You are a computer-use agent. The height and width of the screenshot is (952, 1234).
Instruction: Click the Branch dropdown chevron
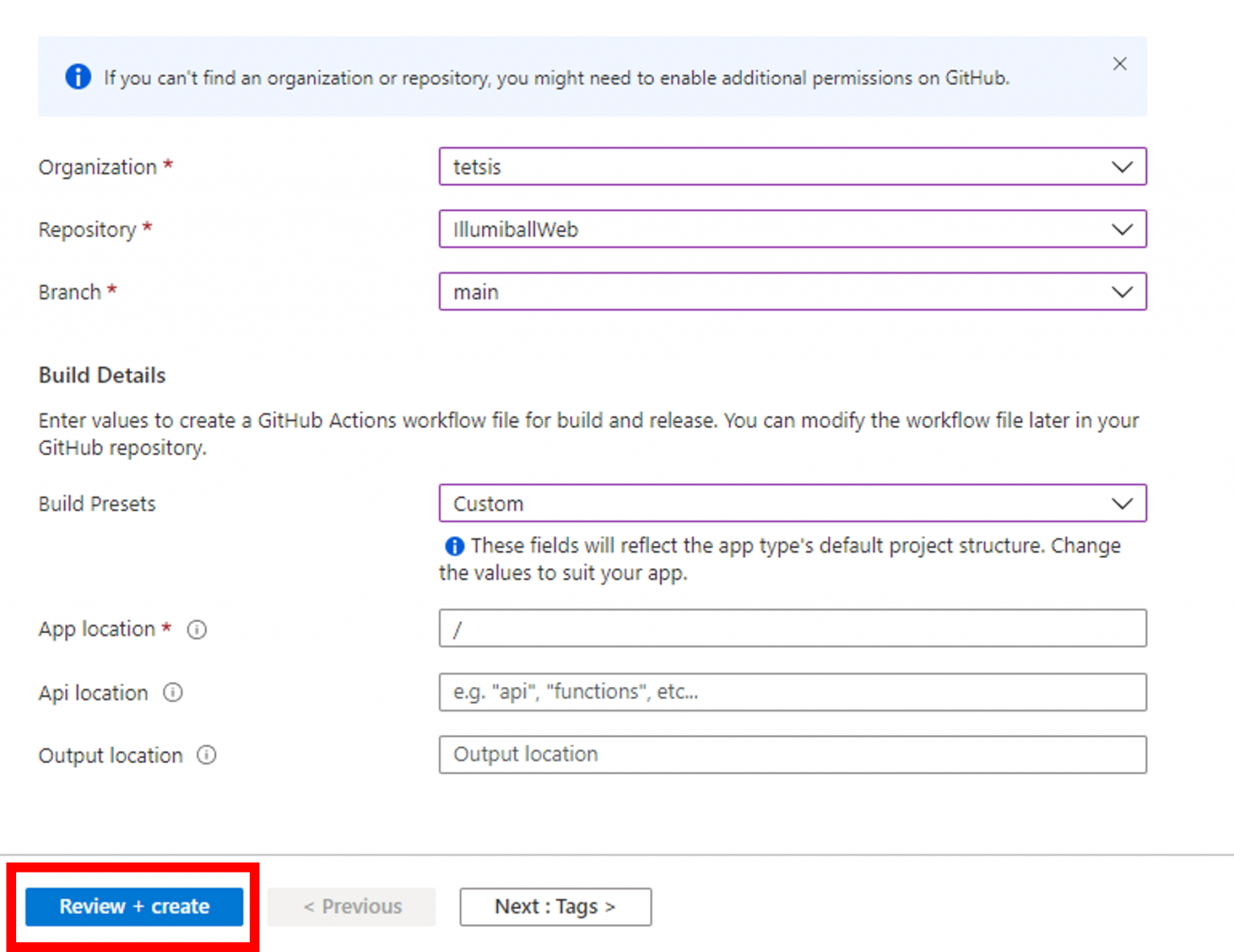coord(1122,292)
